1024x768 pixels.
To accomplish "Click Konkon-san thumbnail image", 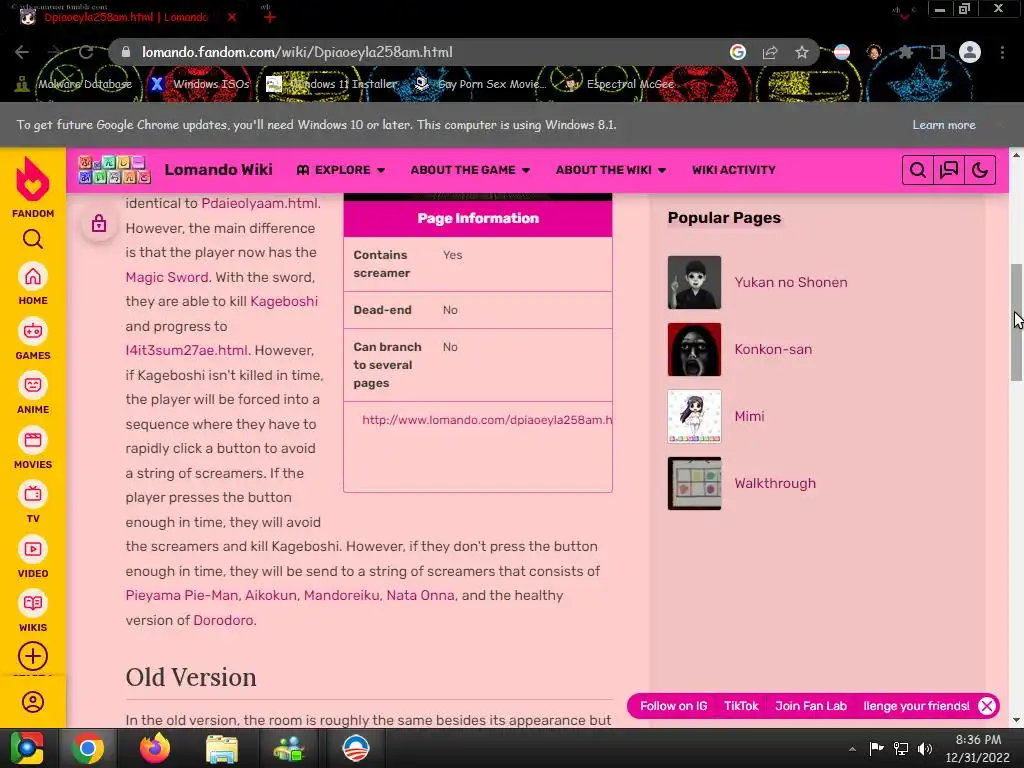I will click(694, 349).
